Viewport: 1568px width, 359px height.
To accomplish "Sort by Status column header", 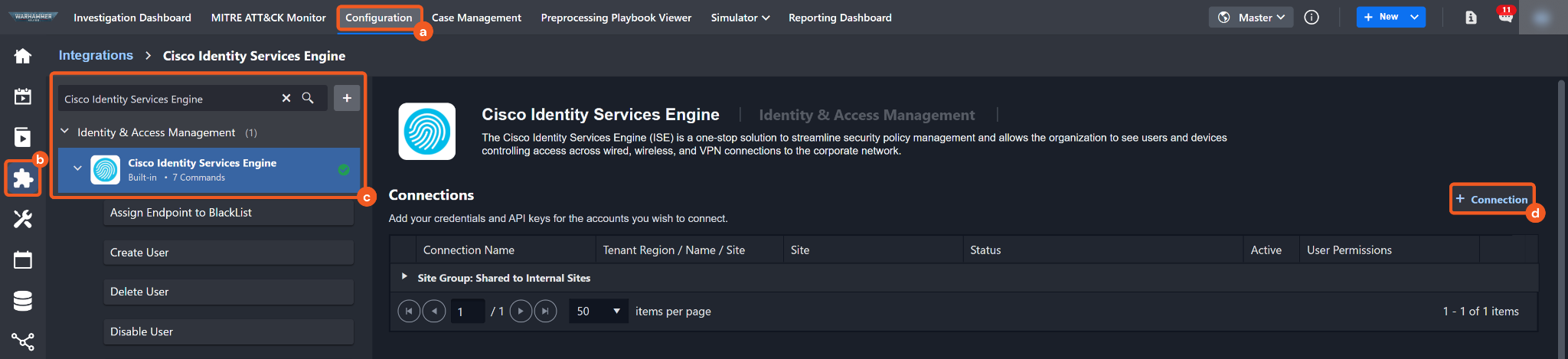I will pos(985,250).
